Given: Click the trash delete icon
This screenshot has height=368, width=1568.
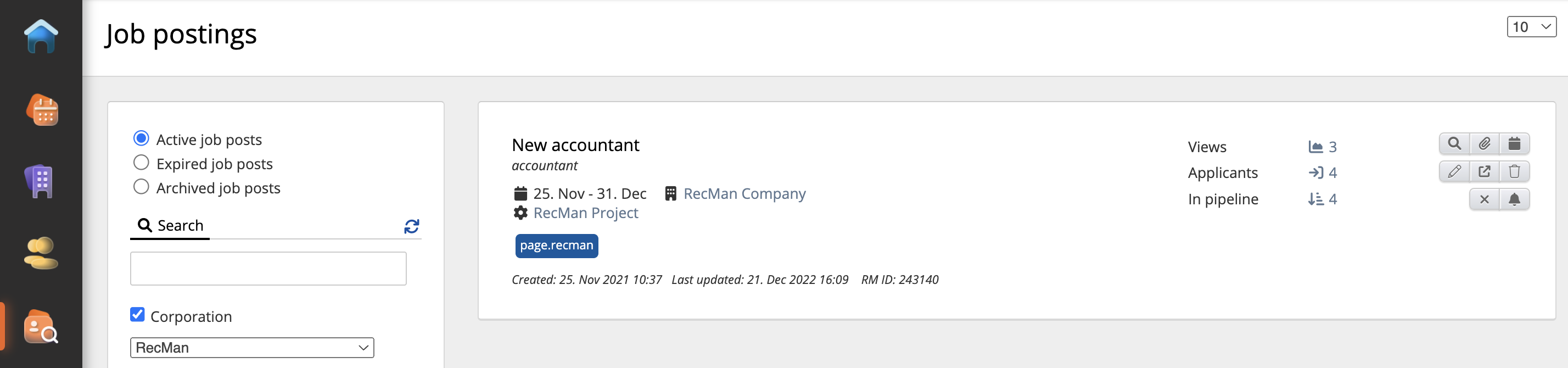Looking at the screenshot, I should coord(1514,172).
